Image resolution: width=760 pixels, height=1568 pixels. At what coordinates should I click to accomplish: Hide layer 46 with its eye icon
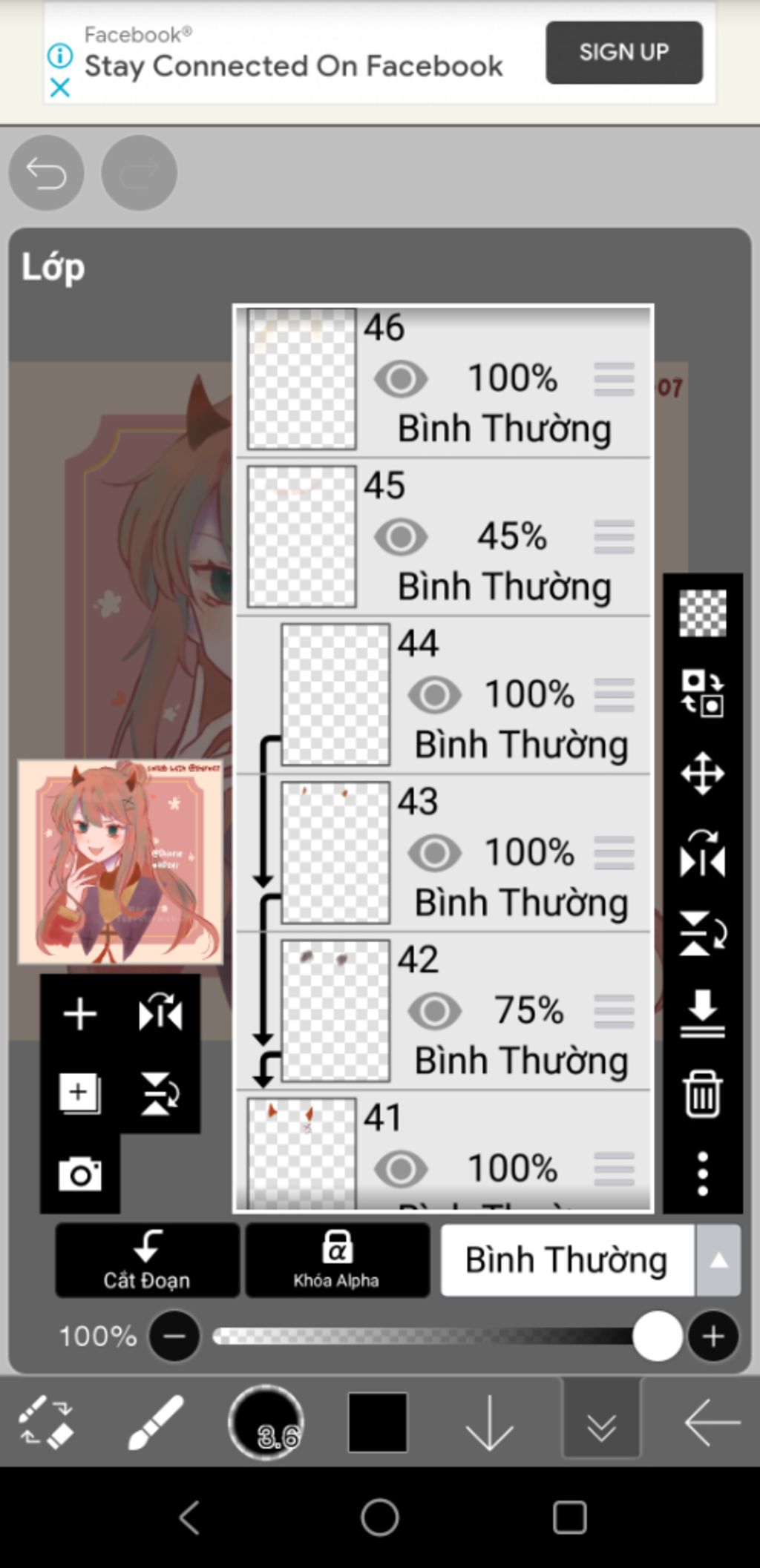[401, 378]
